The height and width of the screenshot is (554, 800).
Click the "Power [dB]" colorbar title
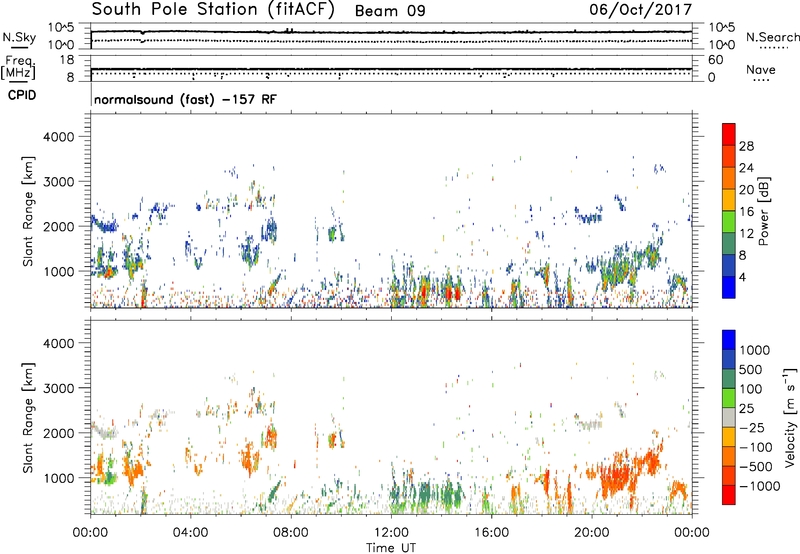coord(764,211)
